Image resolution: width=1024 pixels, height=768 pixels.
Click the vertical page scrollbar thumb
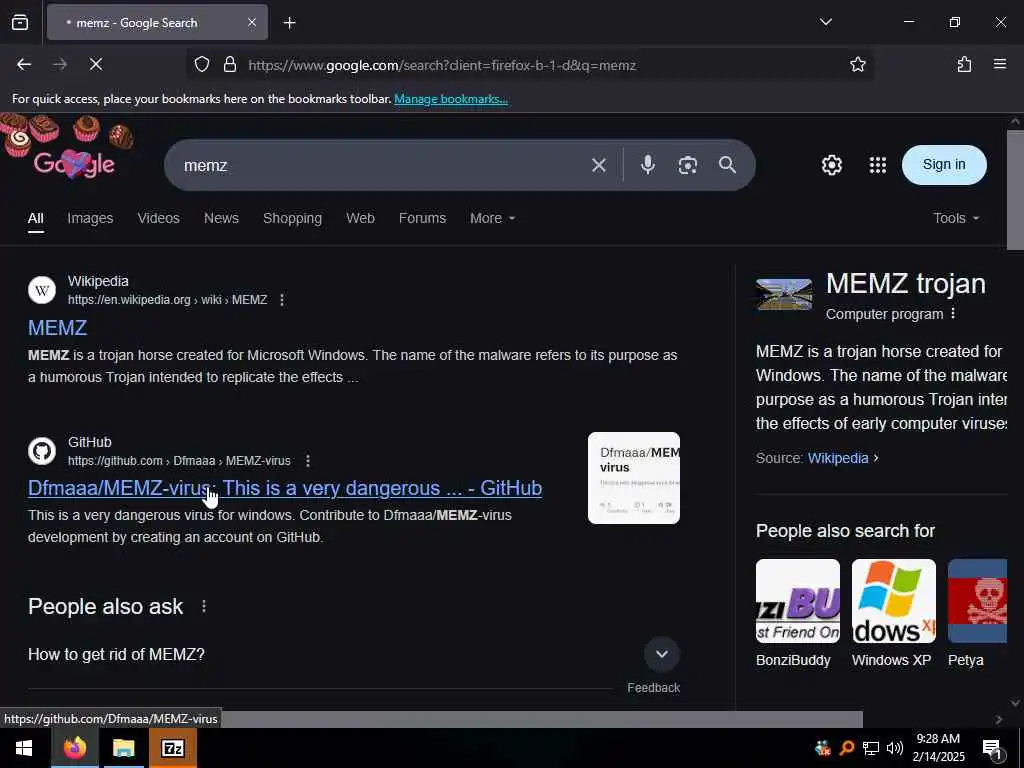1016,190
